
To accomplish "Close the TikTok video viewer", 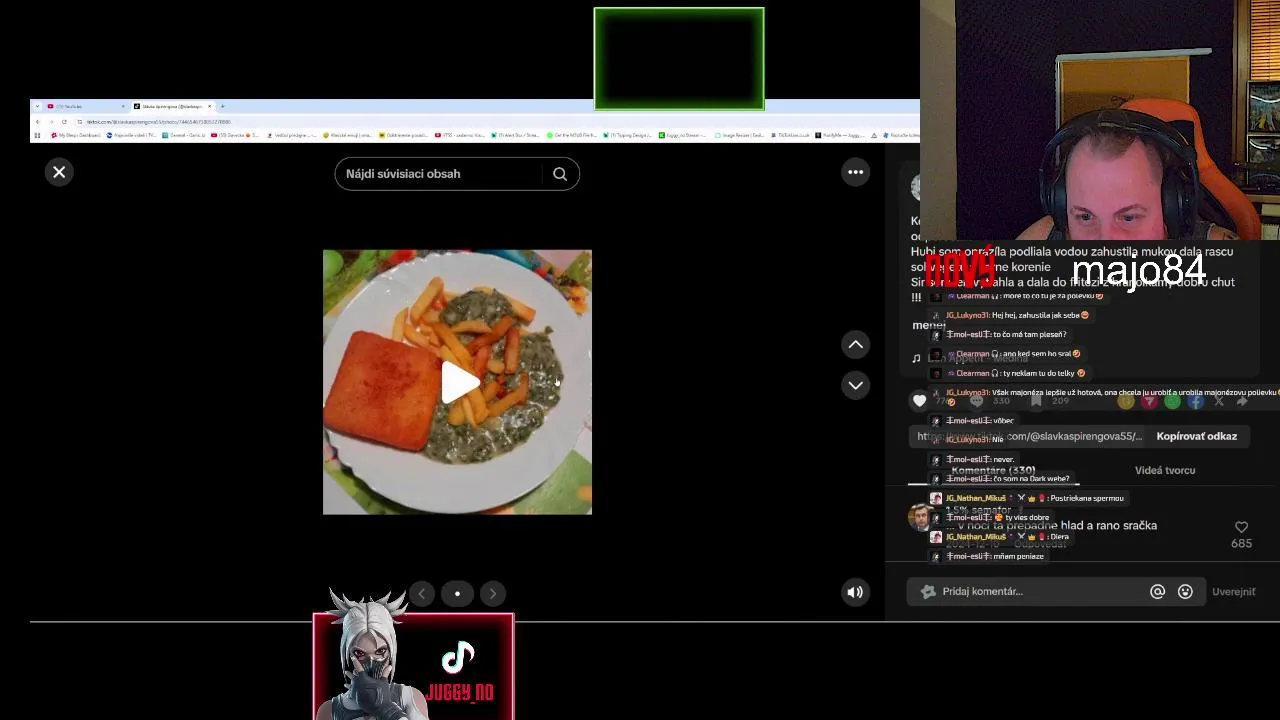I will (x=59, y=172).
